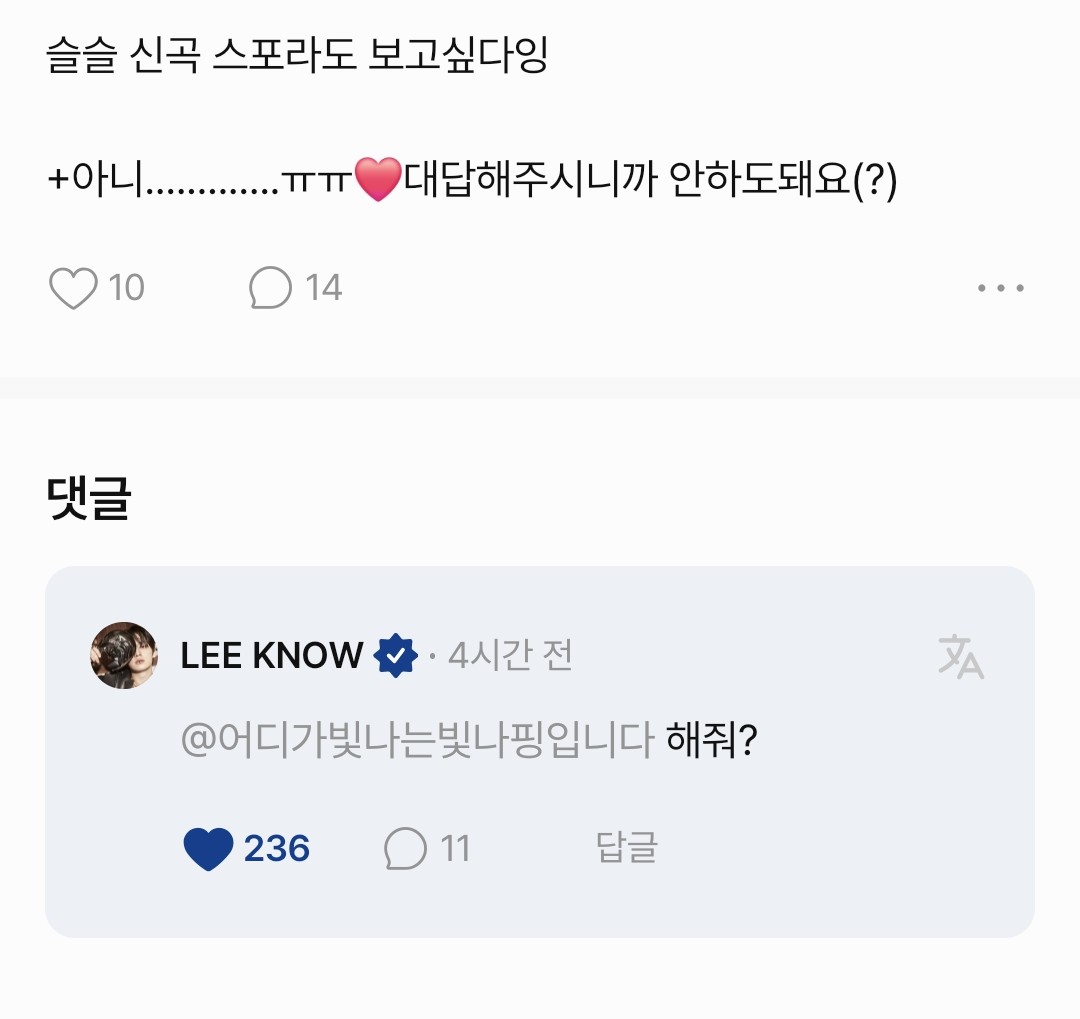This screenshot has height=1019, width=1080.
Task: Open the LEE KNOW username profile
Action: tap(272, 656)
